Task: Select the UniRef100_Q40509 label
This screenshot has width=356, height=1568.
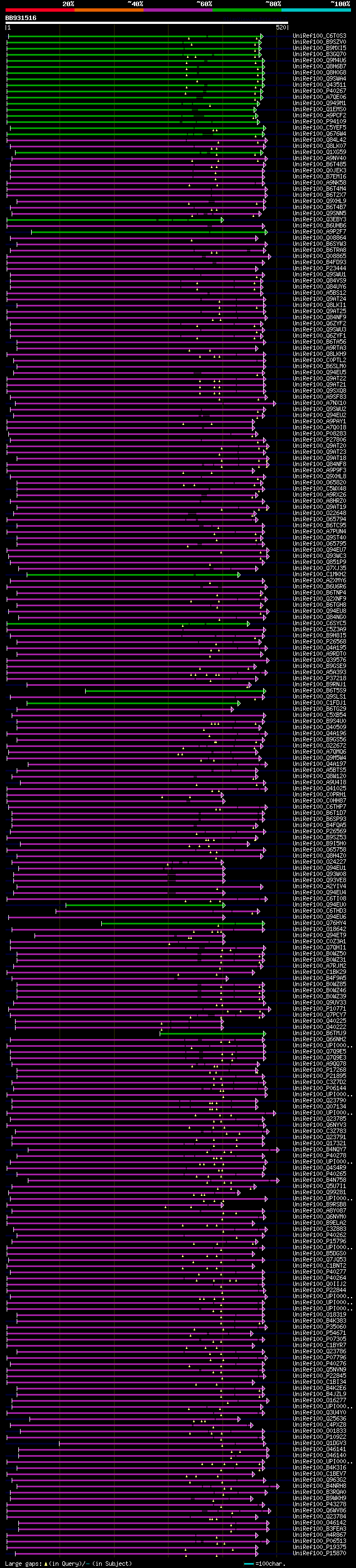Action: click(x=319, y=728)
